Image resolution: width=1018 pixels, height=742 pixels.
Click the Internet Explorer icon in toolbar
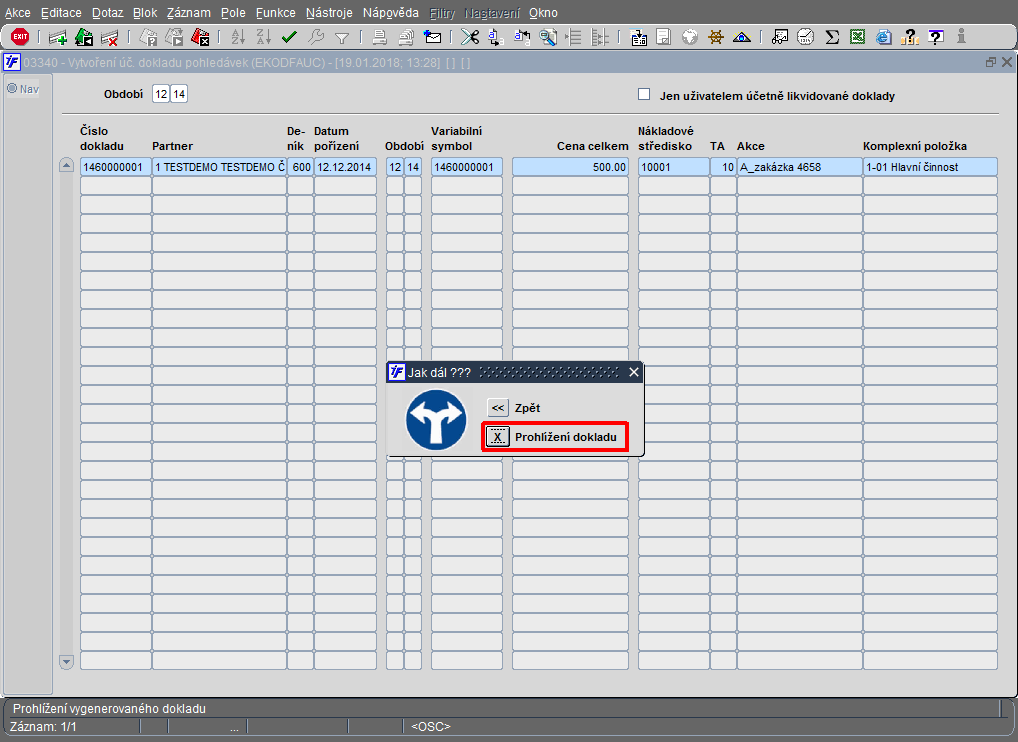click(884, 37)
